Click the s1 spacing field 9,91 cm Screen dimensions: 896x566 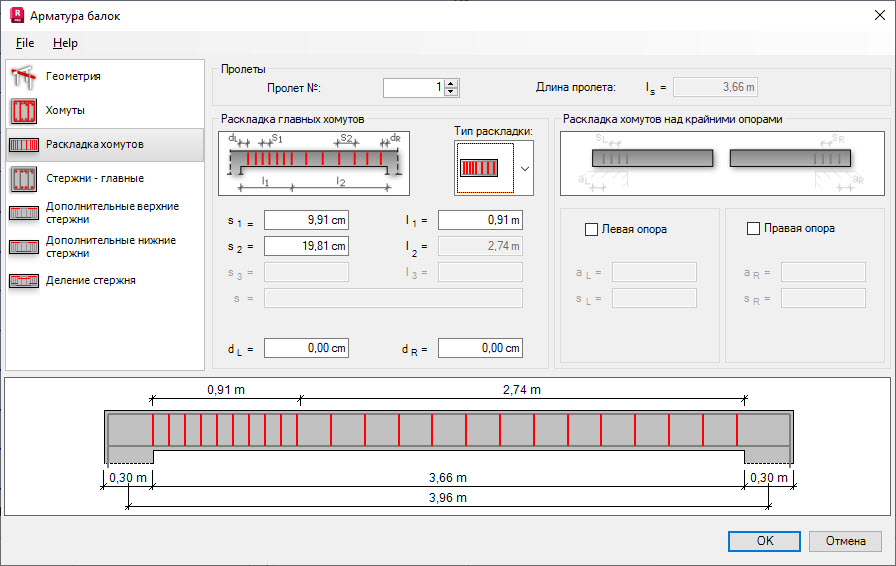tap(306, 220)
